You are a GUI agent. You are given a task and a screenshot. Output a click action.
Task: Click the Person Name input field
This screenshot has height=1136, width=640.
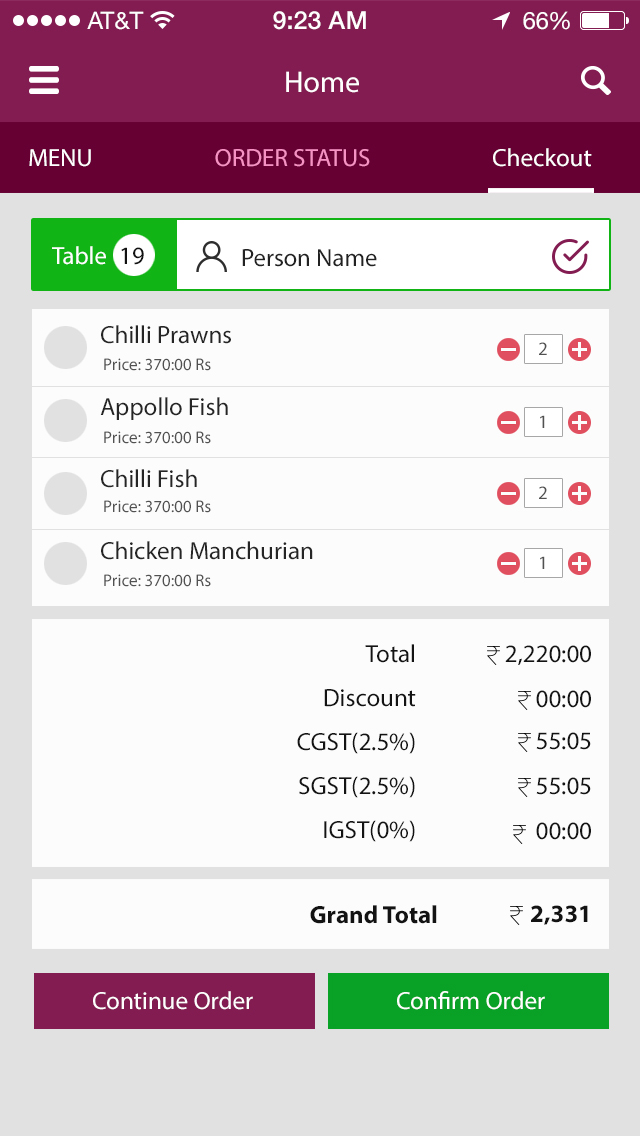point(370,257)
